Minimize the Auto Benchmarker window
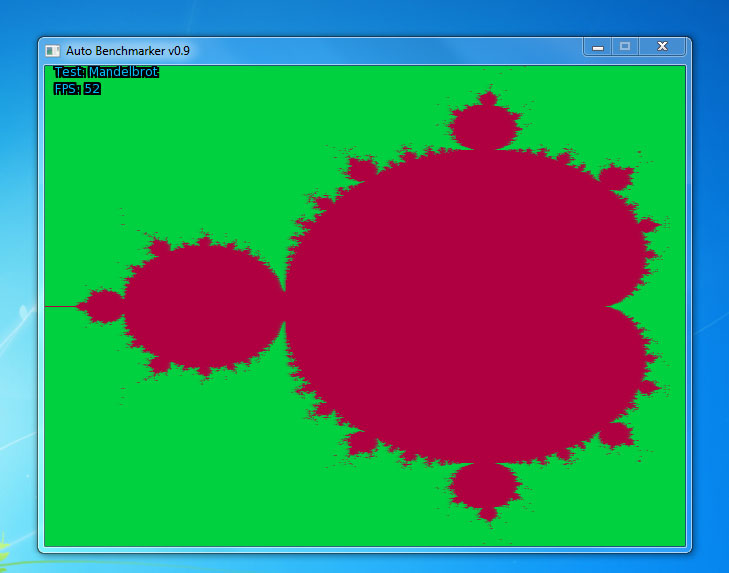Viewport: 729px width, 573px height. [598, 47]
